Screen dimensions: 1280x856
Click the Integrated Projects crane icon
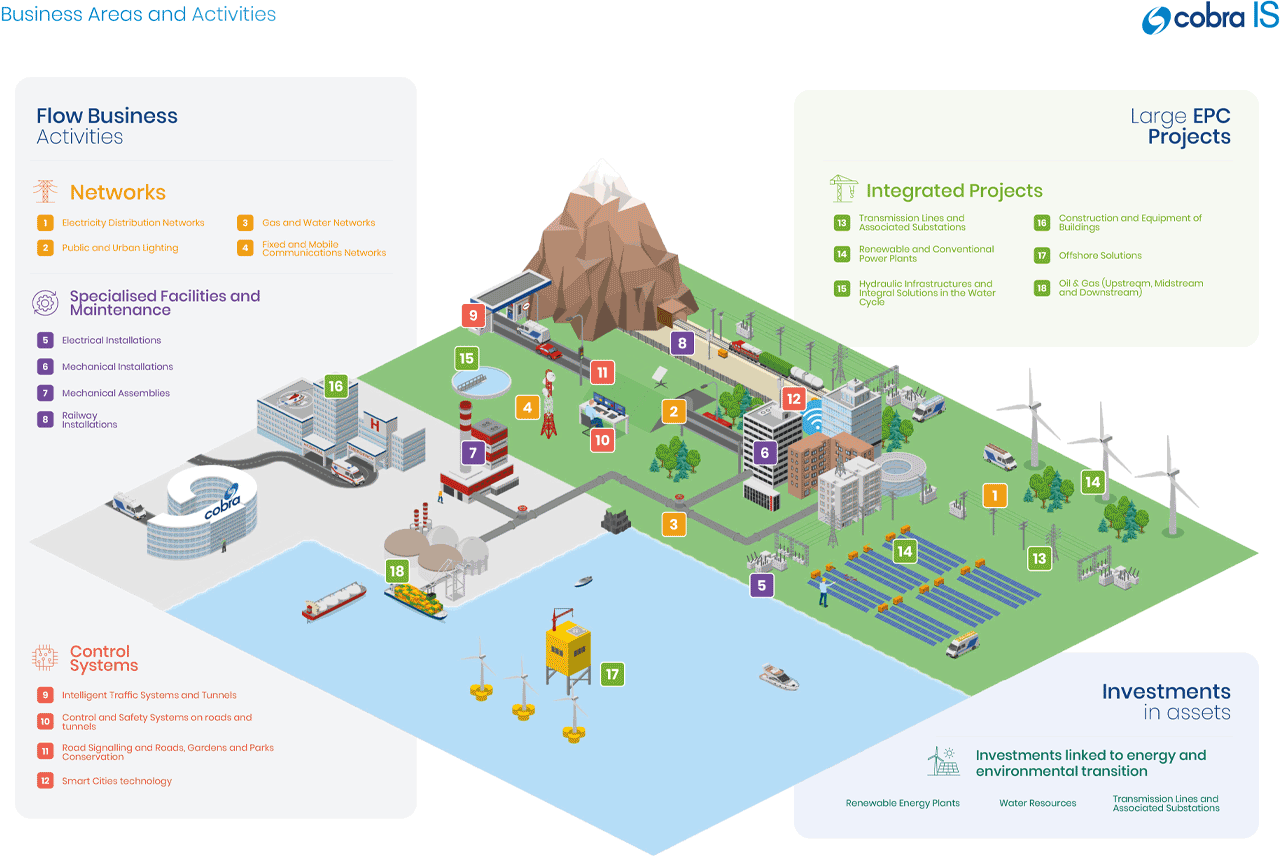[x=844, y=189]
